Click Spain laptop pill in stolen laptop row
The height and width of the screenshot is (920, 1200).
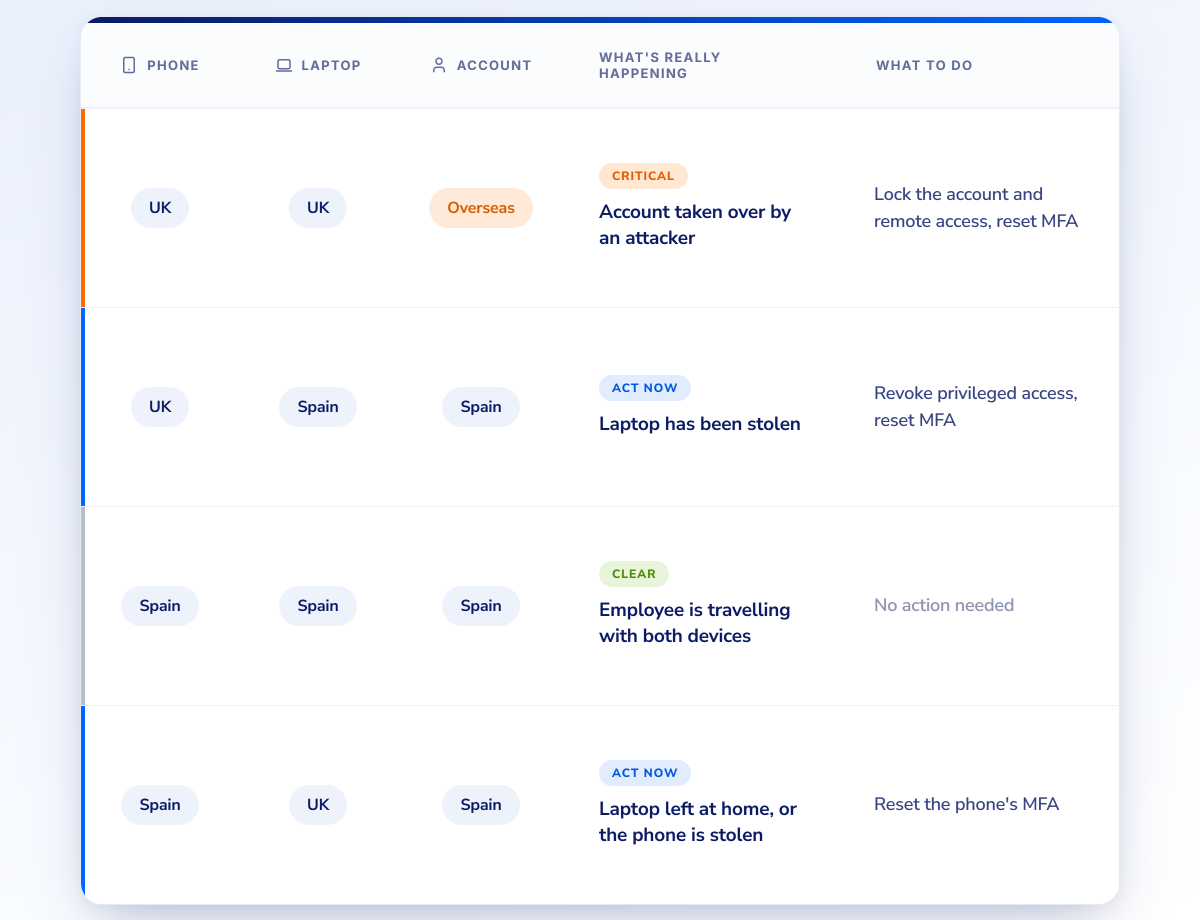[x=318, y=407]
